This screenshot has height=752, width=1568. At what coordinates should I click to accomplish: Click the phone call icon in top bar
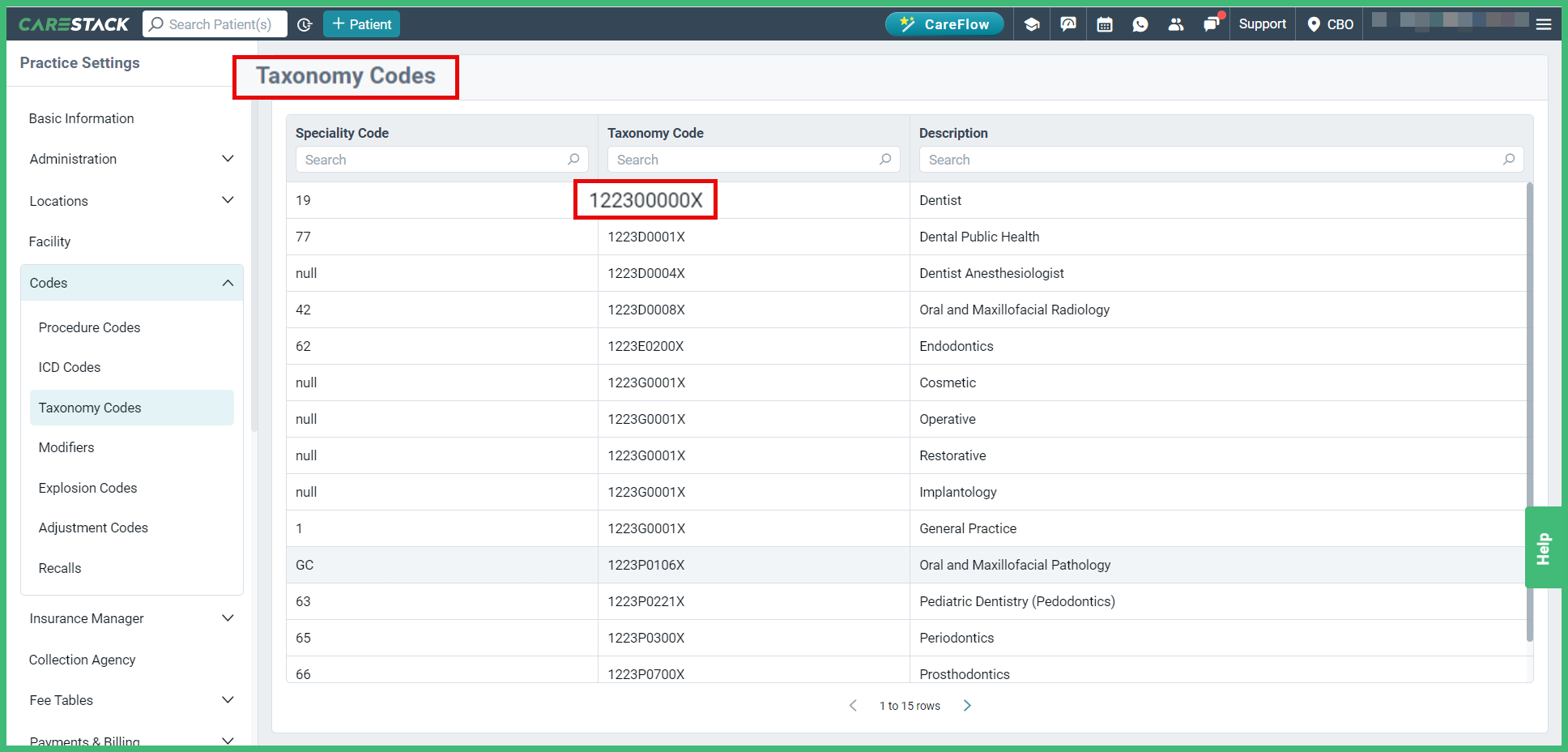(1140, 23)
